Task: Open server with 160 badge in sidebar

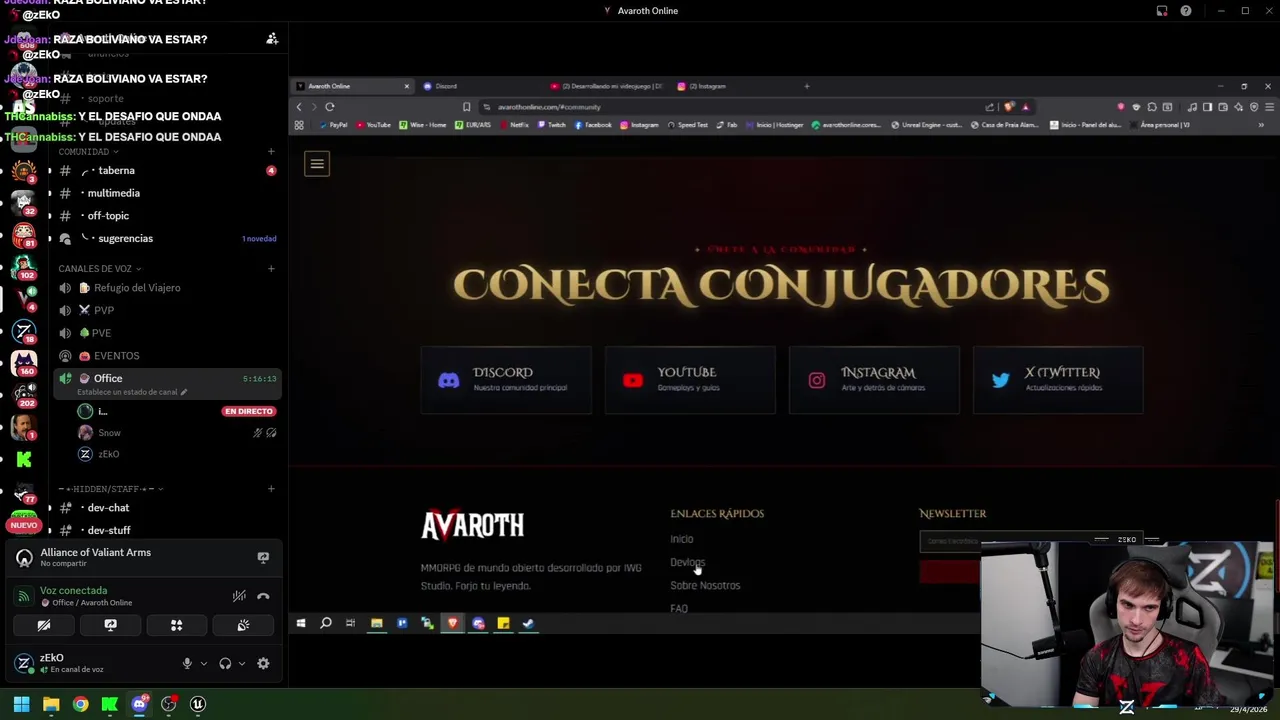Action: coord(24,362)
